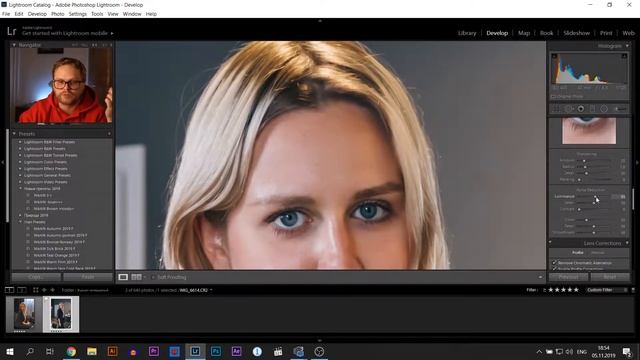Screen dimensions: 640x360
Task: Open Windows taskbar search
Action: coord(30,351)
